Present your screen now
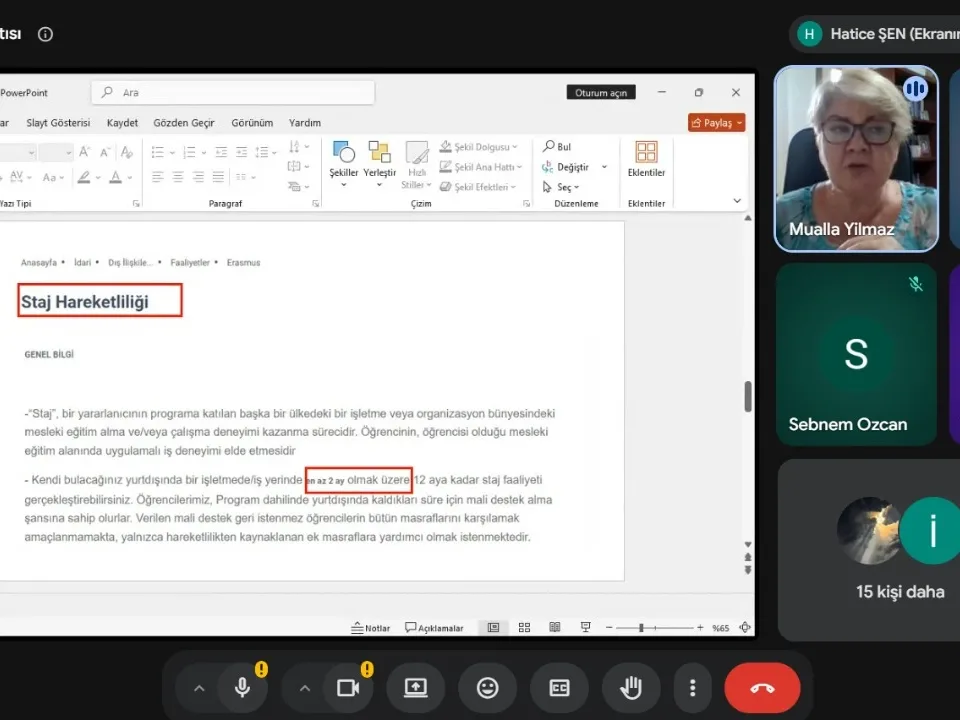 416,688
